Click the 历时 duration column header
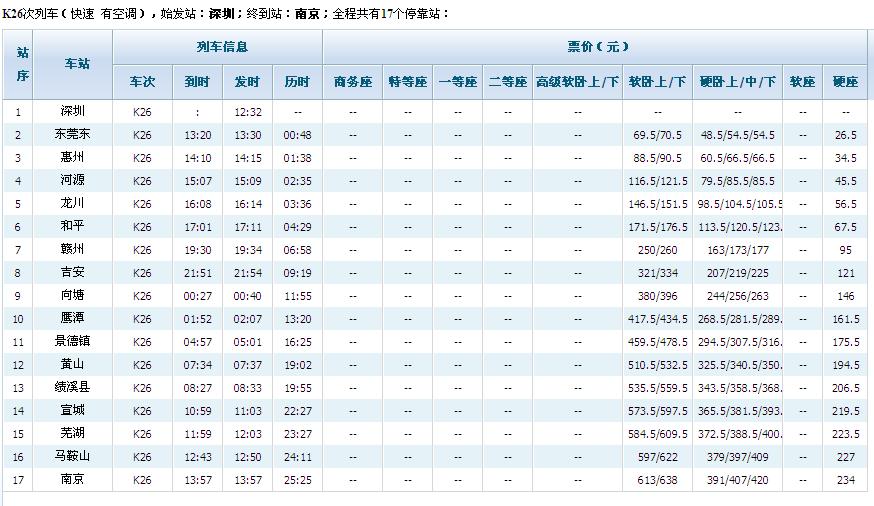Viewport: 874px width, 506px height. click(x=297, y=82)
